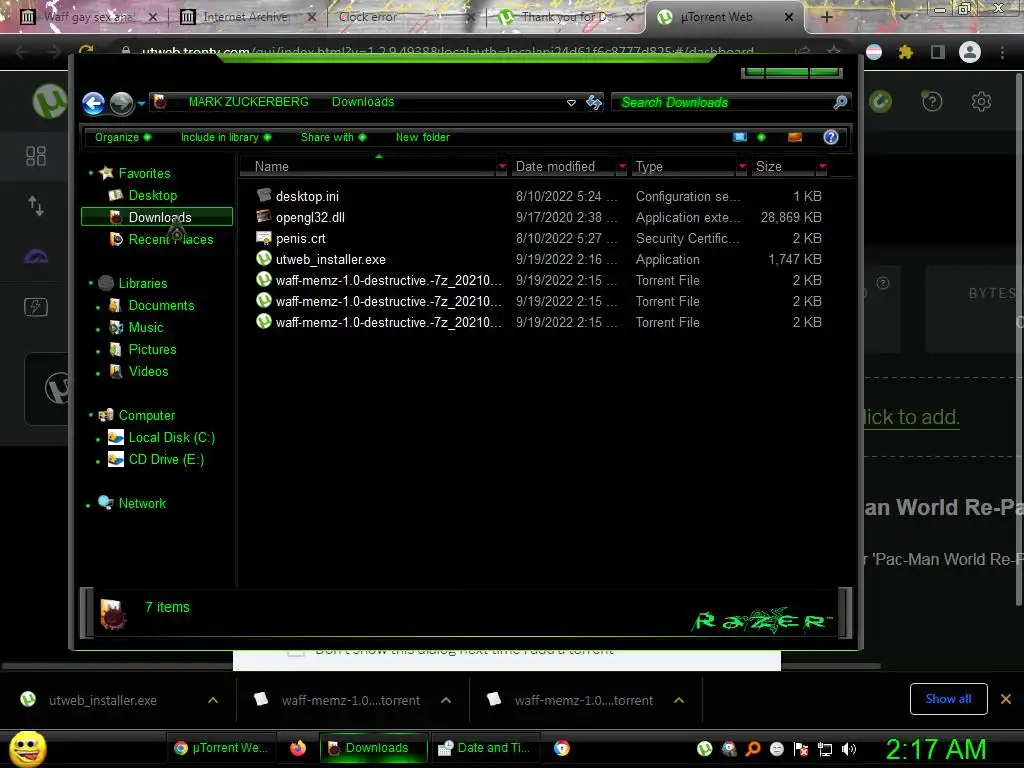Open the Include in library menu
This screenshot has height=768, width=1024.
coord(226,137)
